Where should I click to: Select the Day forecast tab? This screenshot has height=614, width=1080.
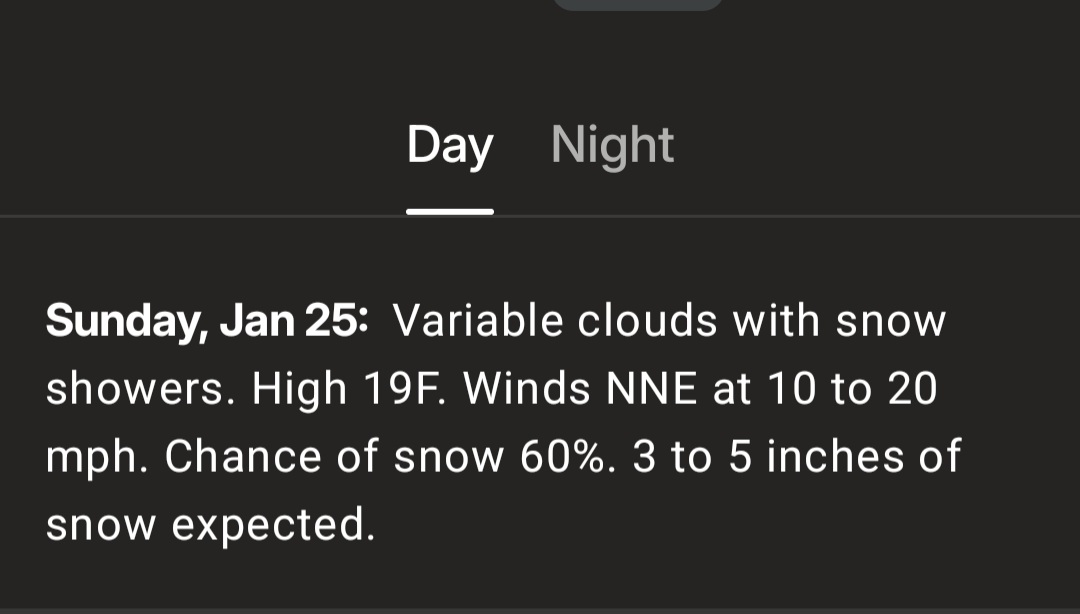pyautogui.click(x=449, y=145)
